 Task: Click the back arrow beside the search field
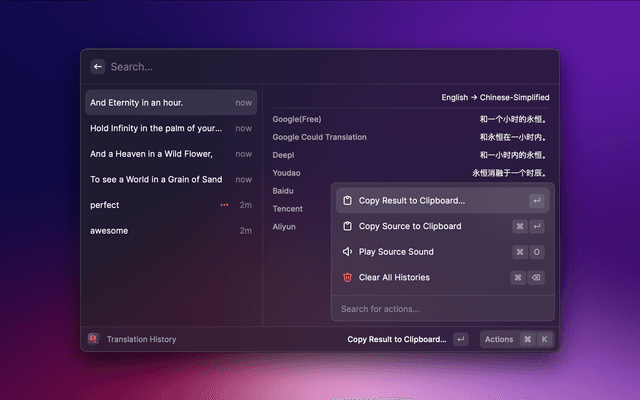[98, 67]
